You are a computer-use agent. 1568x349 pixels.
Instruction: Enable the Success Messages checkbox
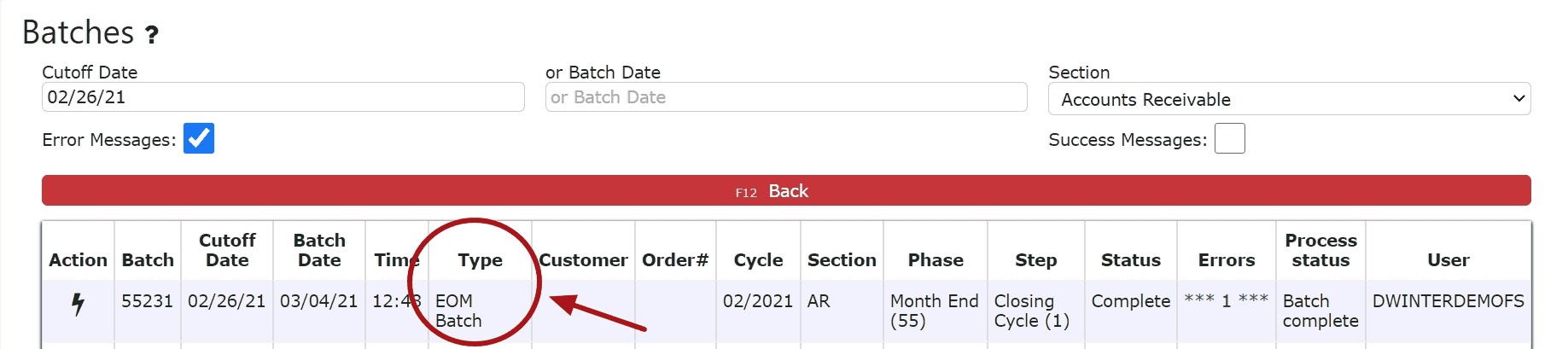tap(1229, 138)
